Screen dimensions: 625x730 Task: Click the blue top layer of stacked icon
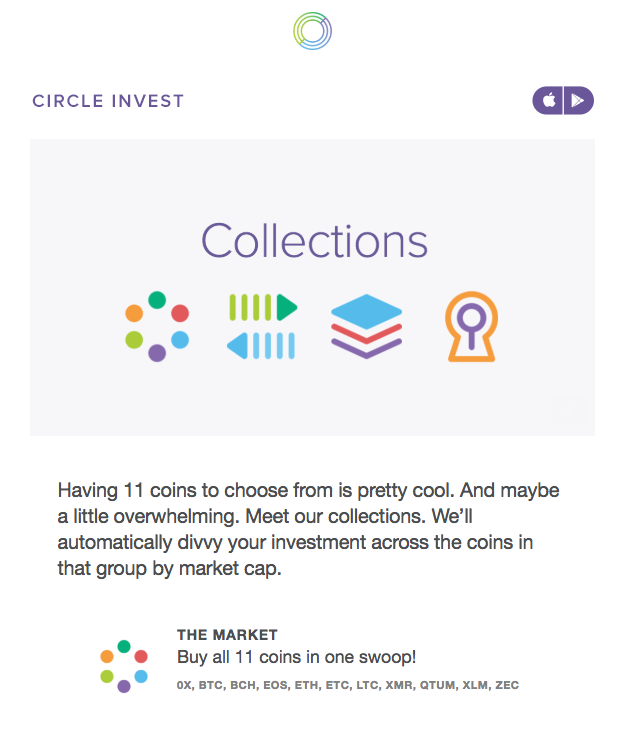367,311
